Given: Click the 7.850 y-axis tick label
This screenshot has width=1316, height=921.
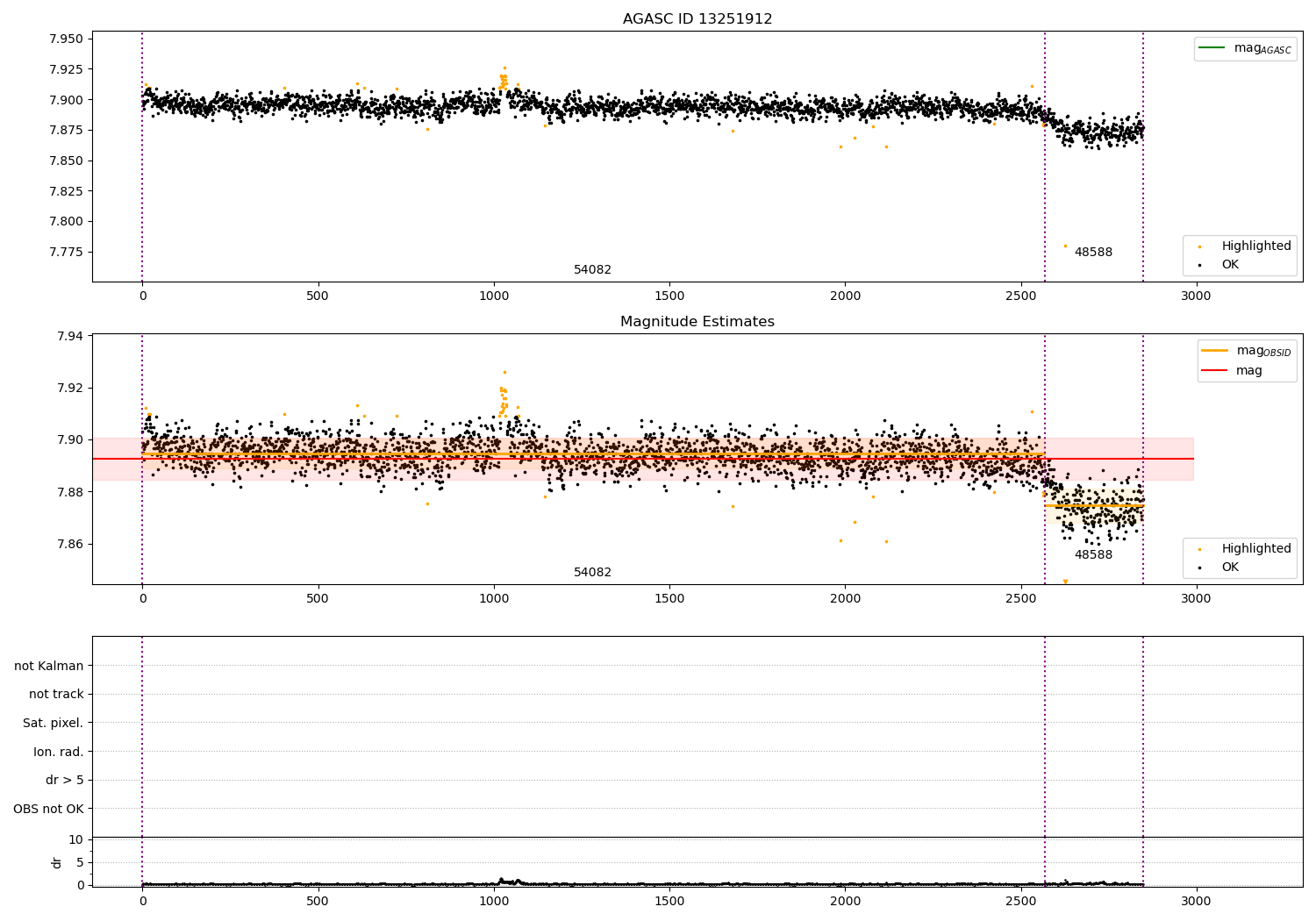Looking at the screenshot, I should click(67, 161).
